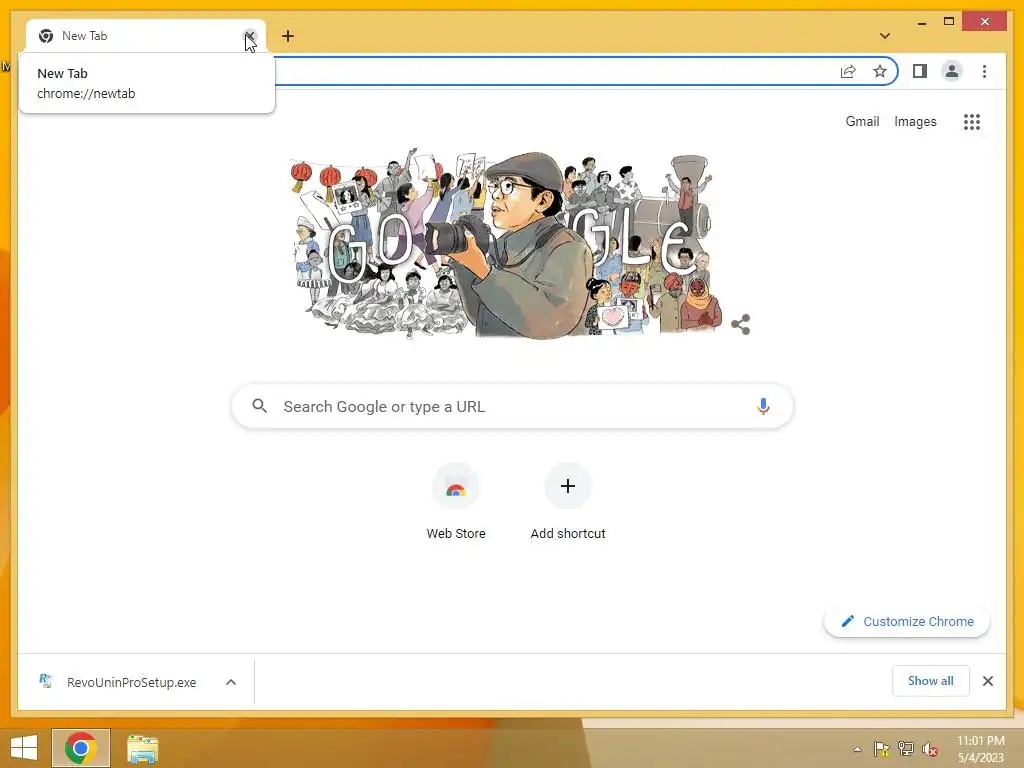Viewport: 1024px width, 768px height.
Task: Click the Add shortcut button
Action: [x=568, y=503]
